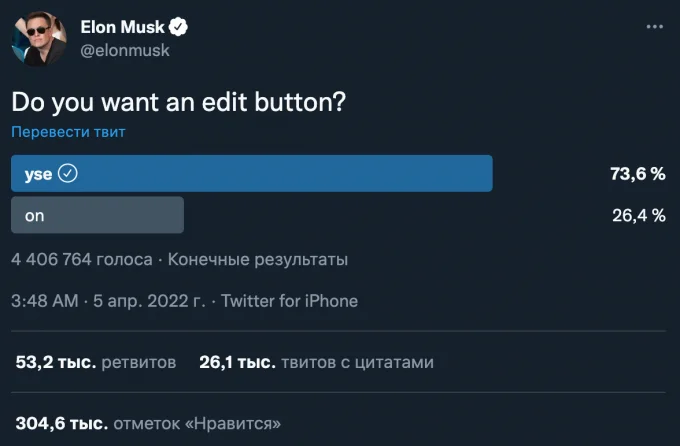Image resolution: width=680 pixels, height=446 pixels.
Task: Click the checkmark icon beside yse
Action: click(68, 174)
